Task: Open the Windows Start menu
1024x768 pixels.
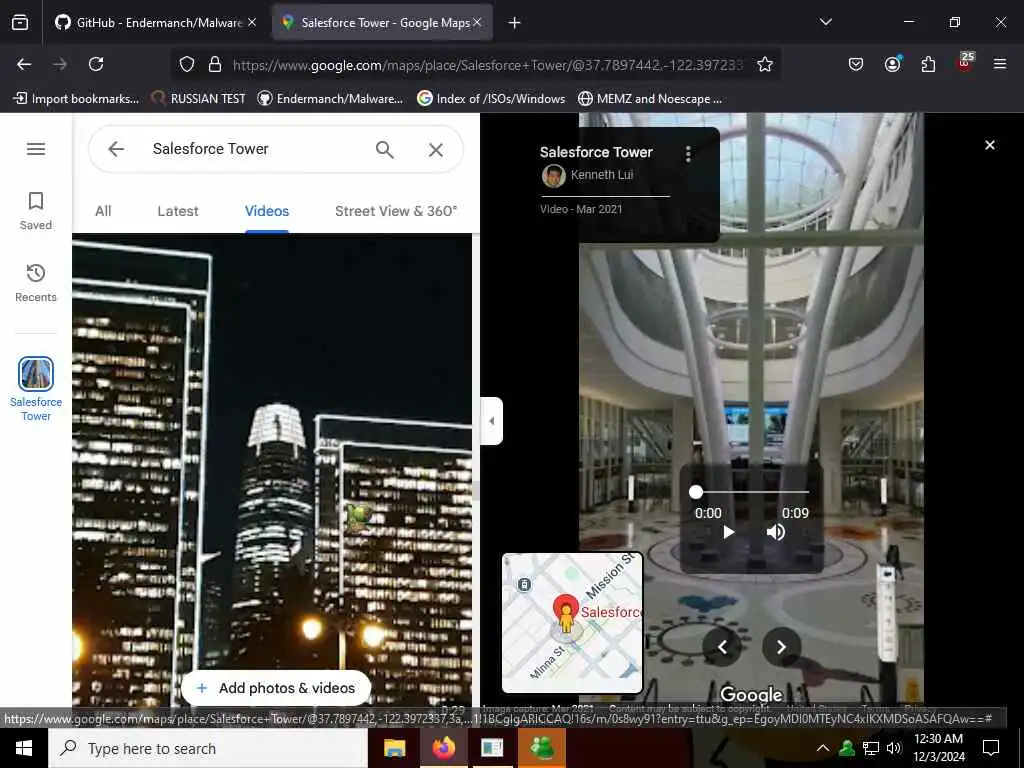Action: click(24, 748)
